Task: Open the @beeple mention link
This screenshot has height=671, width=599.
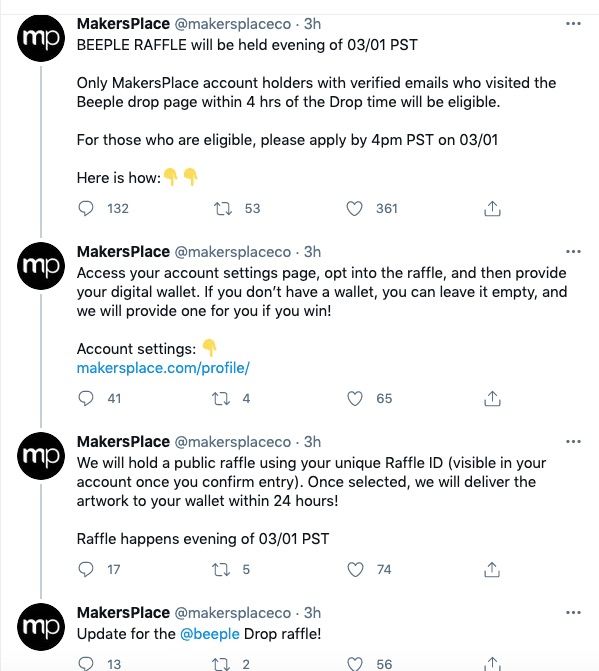Action: tap(210, 634)
